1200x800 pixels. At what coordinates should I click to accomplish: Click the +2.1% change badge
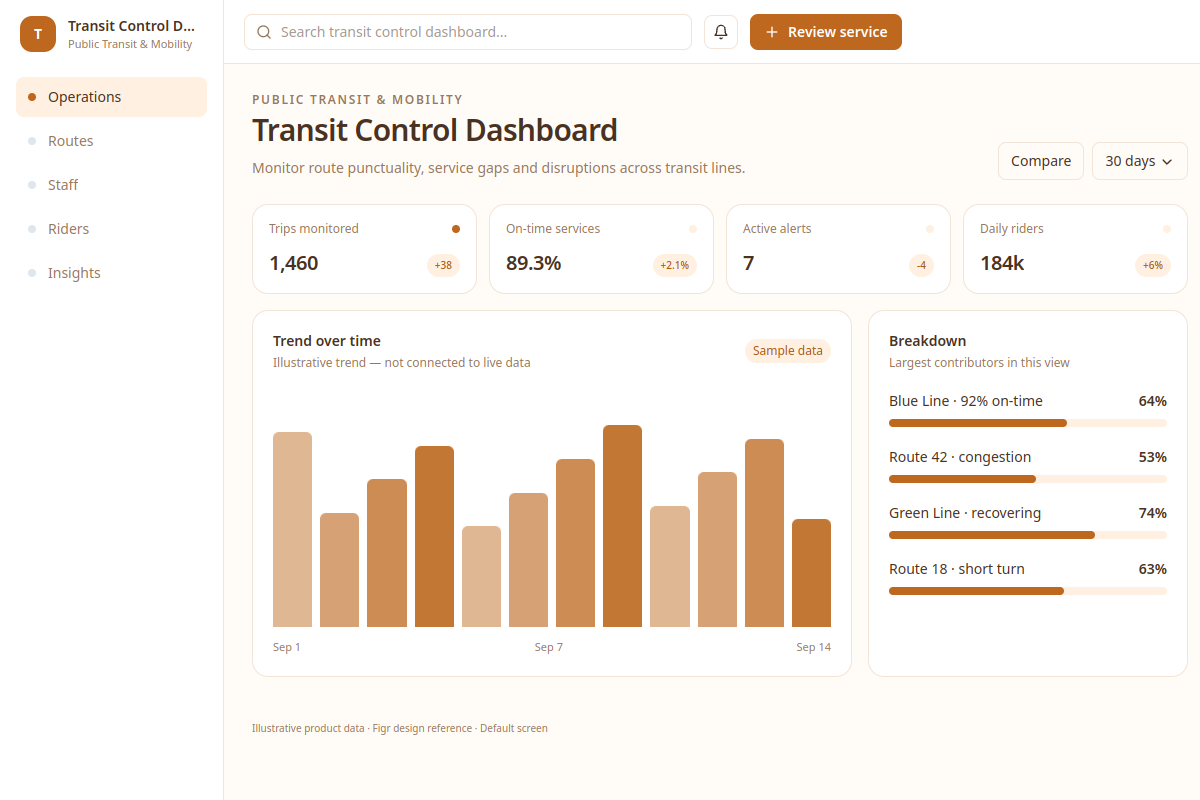pos(675,265)
